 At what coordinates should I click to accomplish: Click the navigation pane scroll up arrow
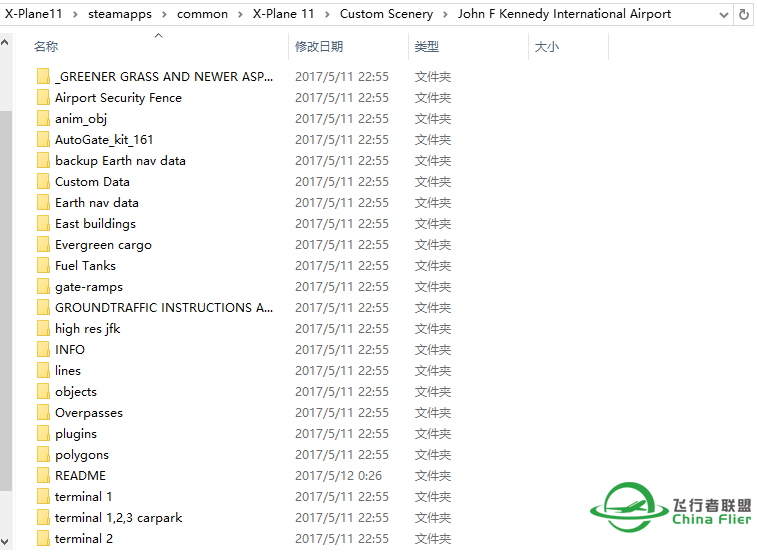[5, 43]
